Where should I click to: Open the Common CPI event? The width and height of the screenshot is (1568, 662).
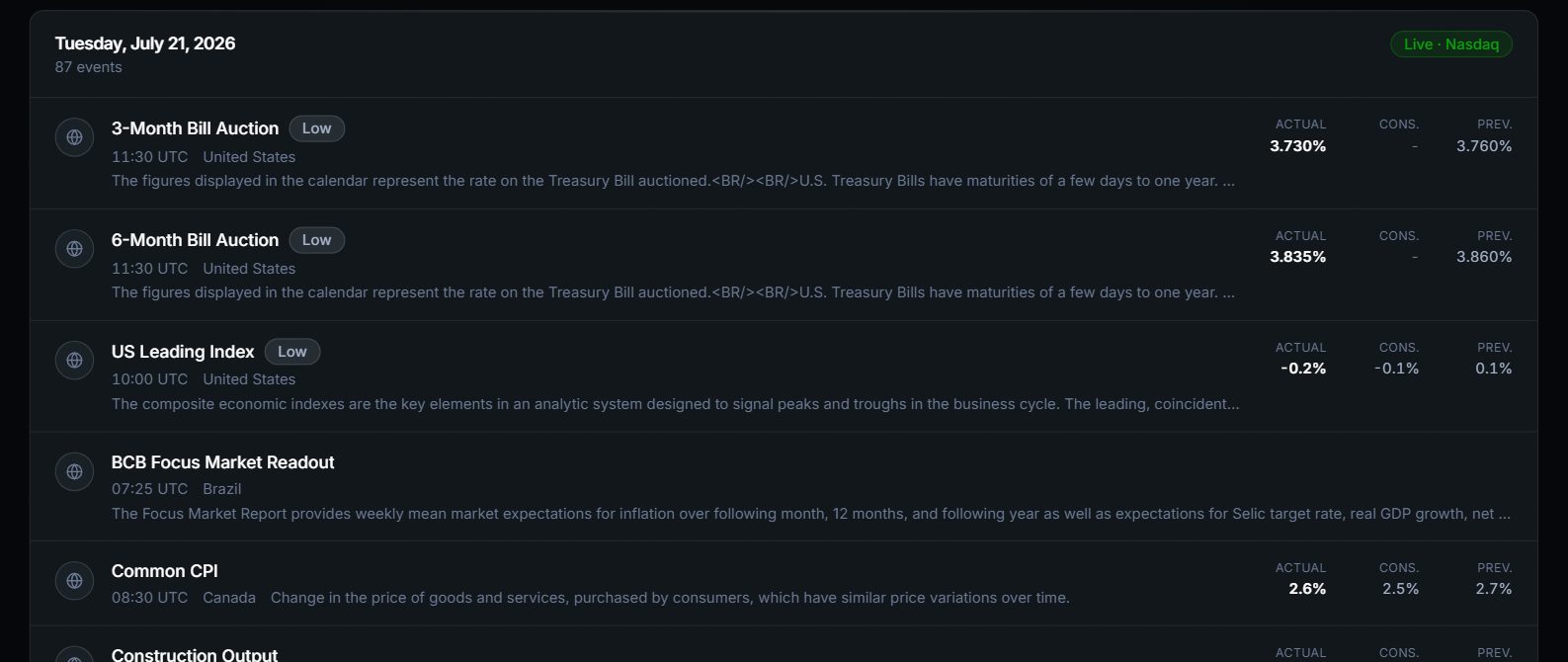[164, 571]
